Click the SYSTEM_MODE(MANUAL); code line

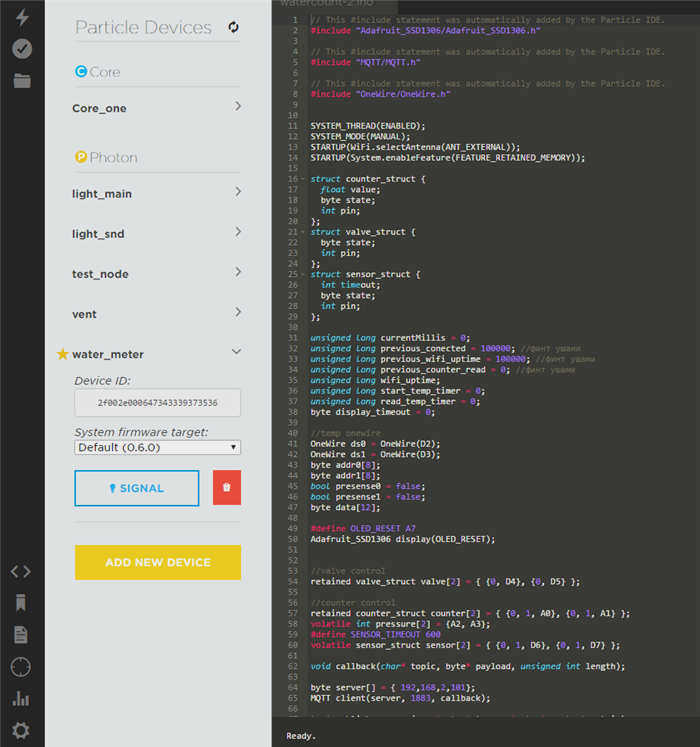360,136
